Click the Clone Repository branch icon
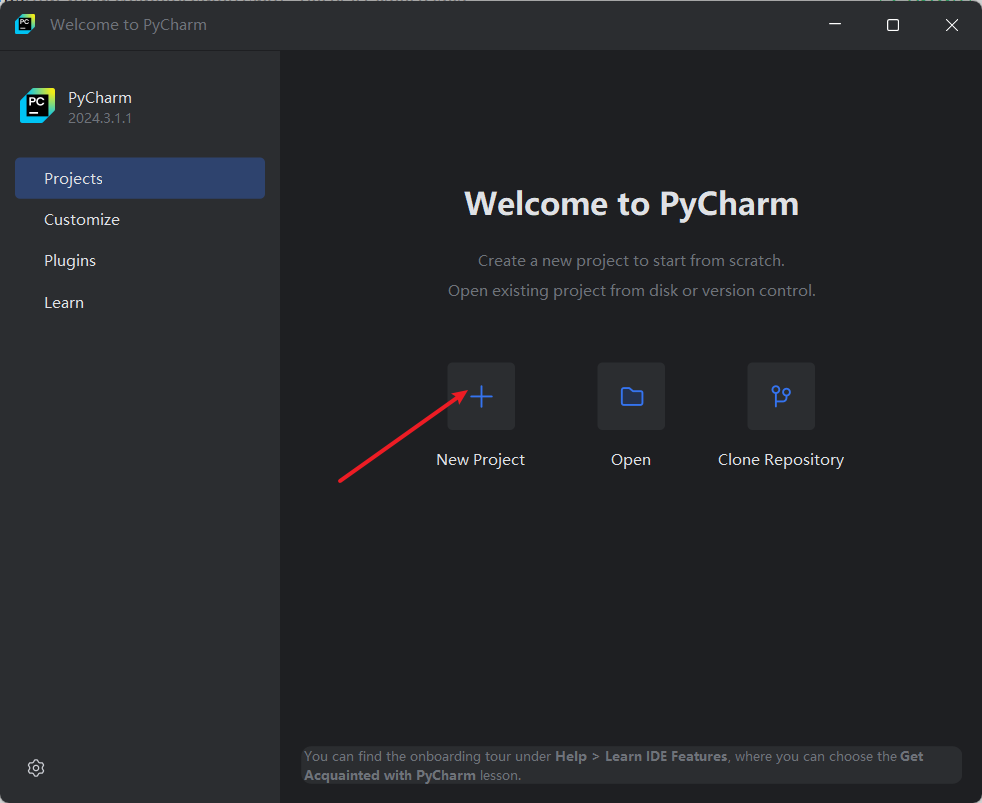Viewport: 982px width, 803px height. pyautogui.click(x=781, y=396)
